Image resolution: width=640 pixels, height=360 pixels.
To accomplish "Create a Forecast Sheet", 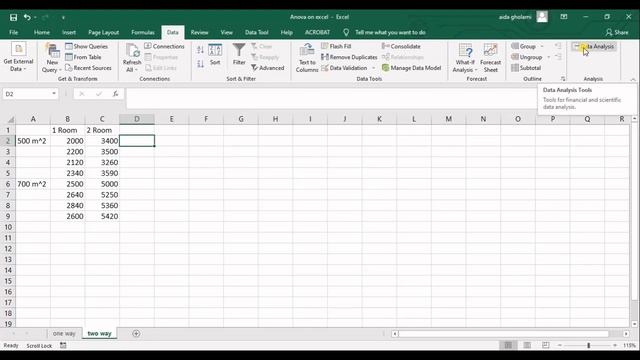I will click(491, 58).
